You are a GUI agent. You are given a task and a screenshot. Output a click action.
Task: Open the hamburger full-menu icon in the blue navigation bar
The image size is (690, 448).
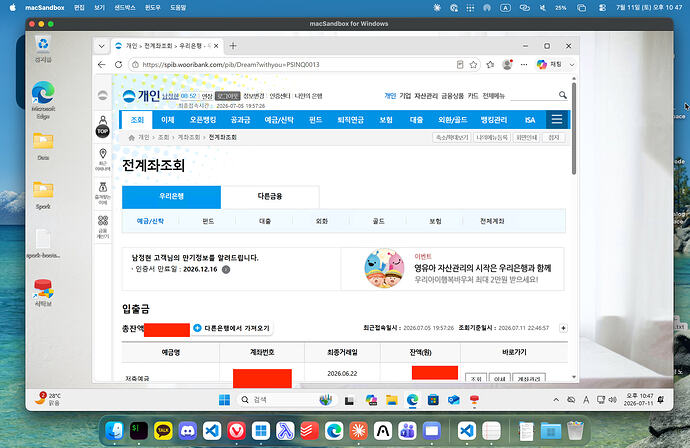(557, 119)
